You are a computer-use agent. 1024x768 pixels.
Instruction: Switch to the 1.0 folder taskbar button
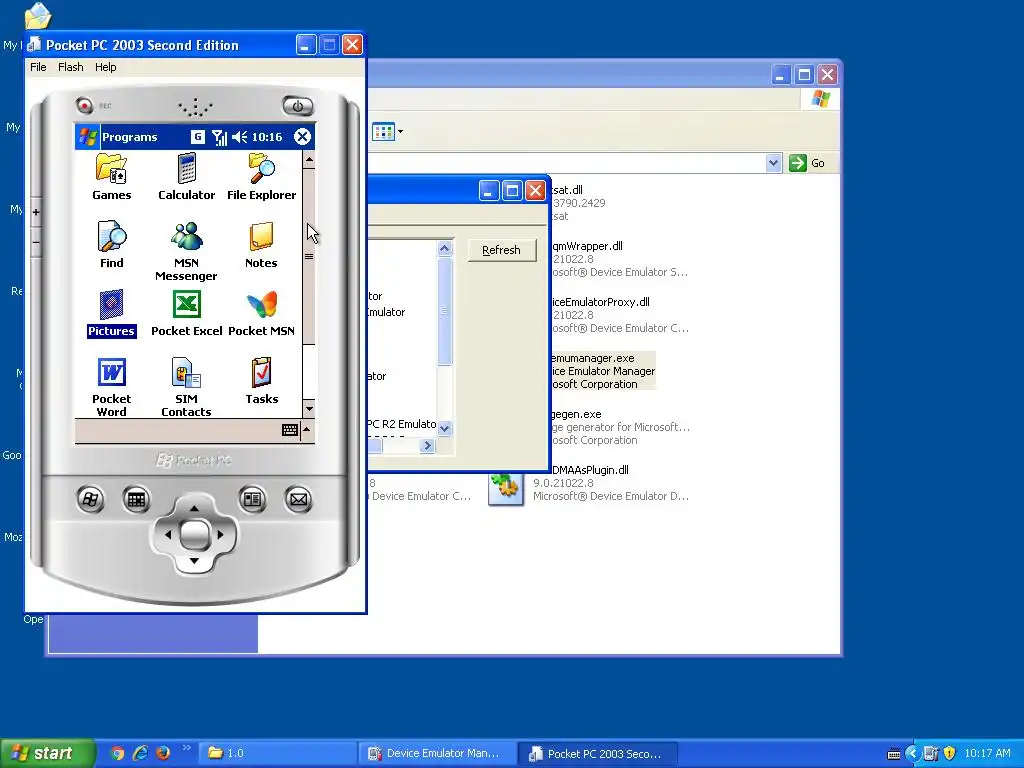pyautogui.click(x=277, y=753)
